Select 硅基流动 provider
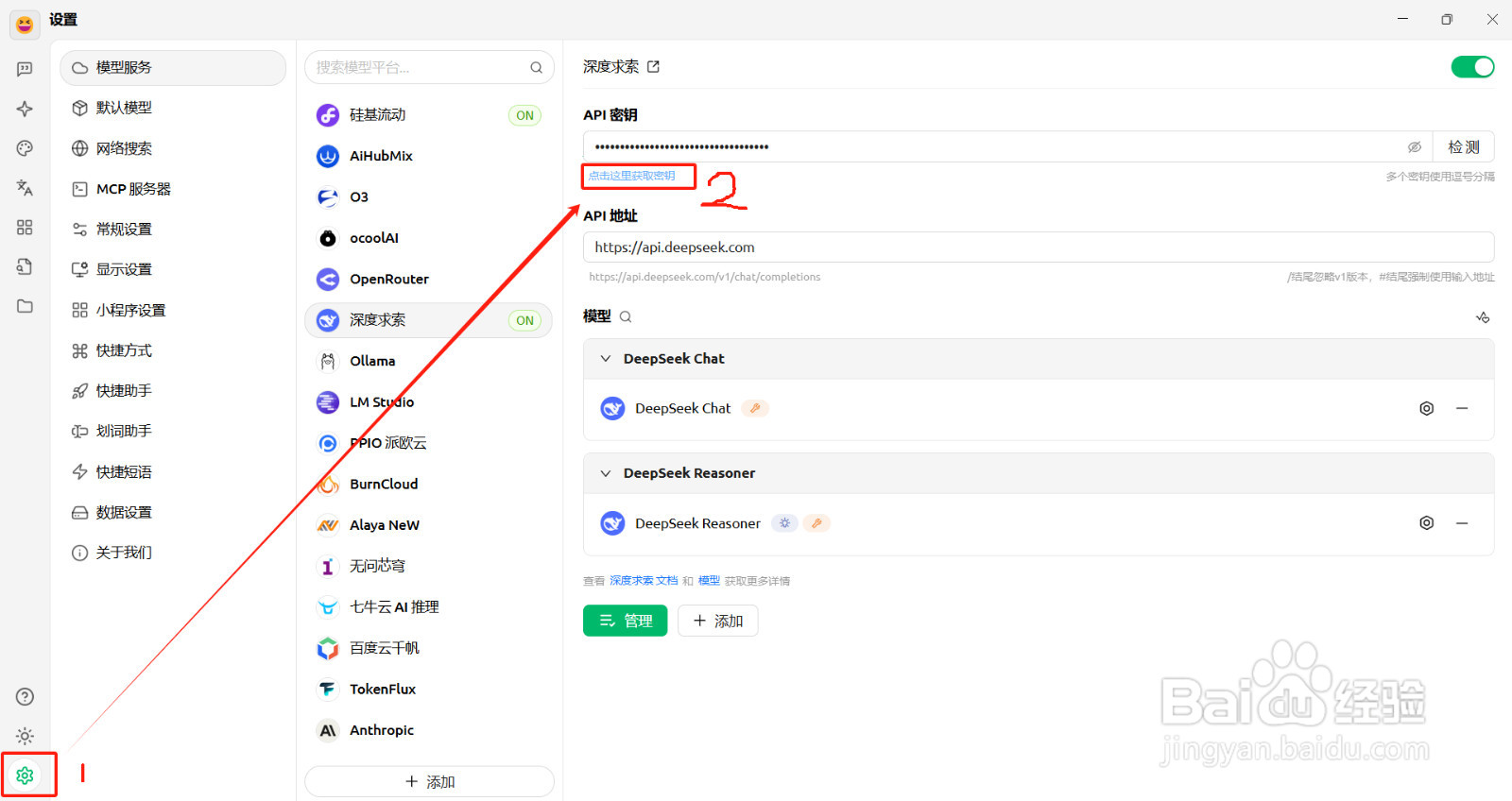 click(x=428, y=115)
